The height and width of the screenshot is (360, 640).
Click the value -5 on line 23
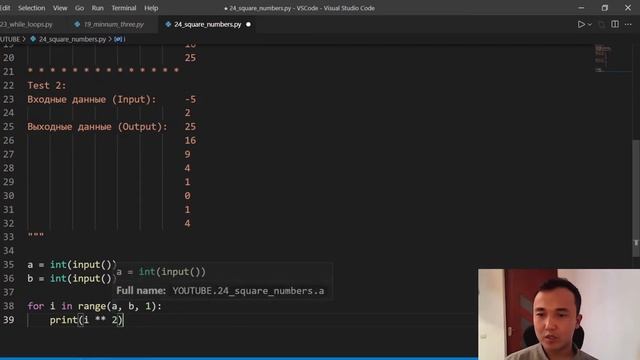click(191, 99)
